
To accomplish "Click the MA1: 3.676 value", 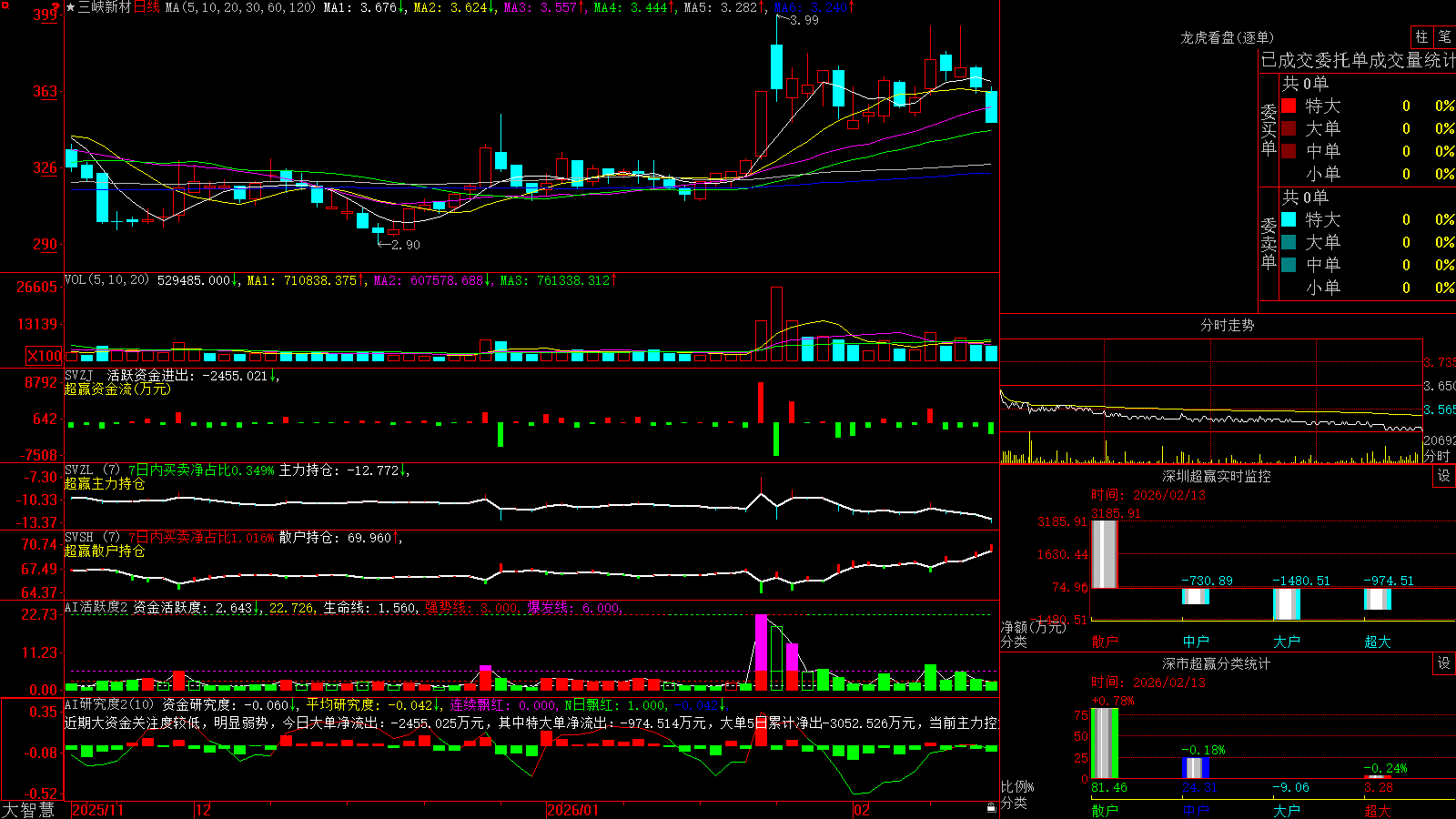I will pos(364,7).
